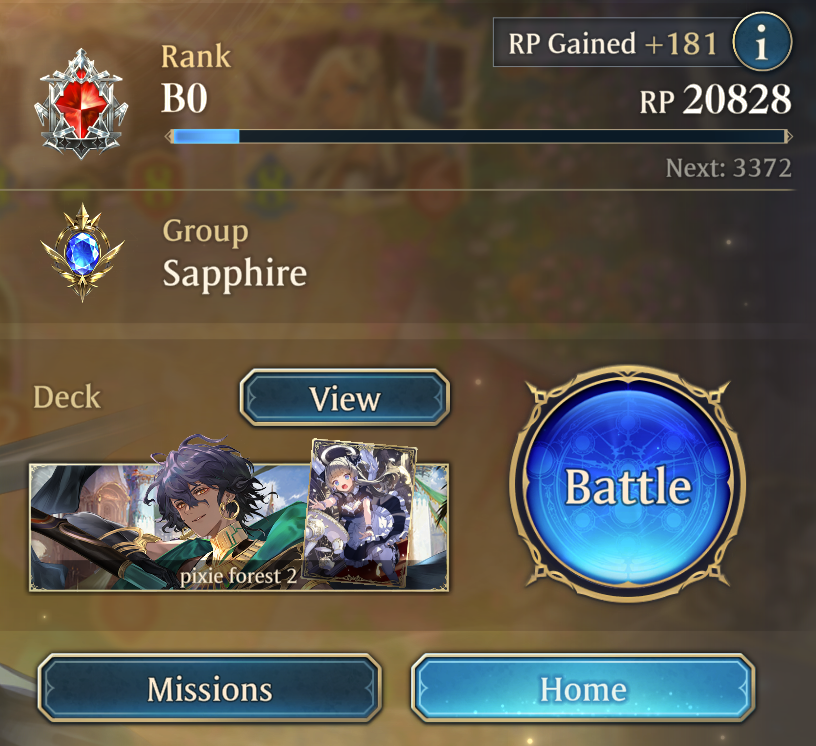The width and height of the screenshot is (816, 746).
Task: Click the Rank heading label
Action: coord(196,56)
